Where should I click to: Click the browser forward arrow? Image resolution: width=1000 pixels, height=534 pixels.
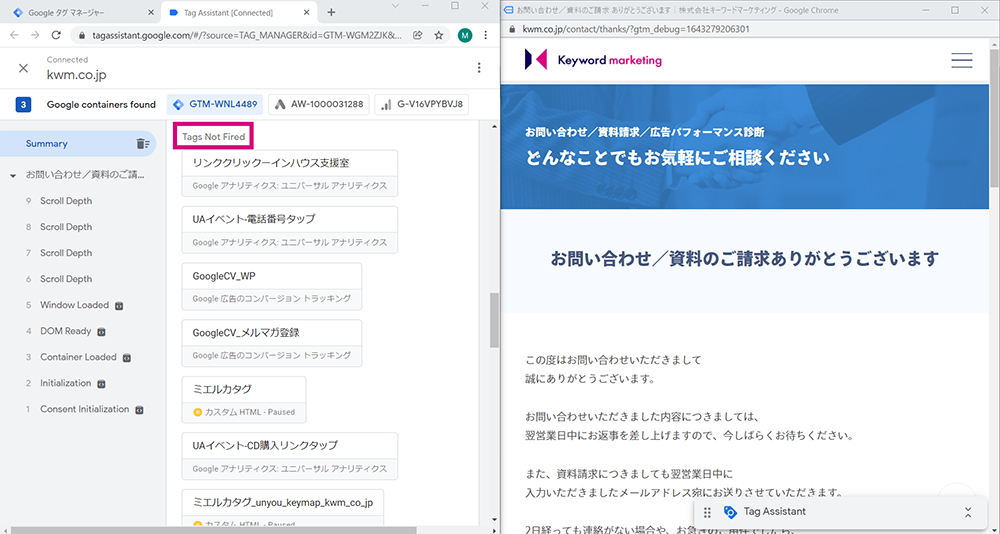35,35
